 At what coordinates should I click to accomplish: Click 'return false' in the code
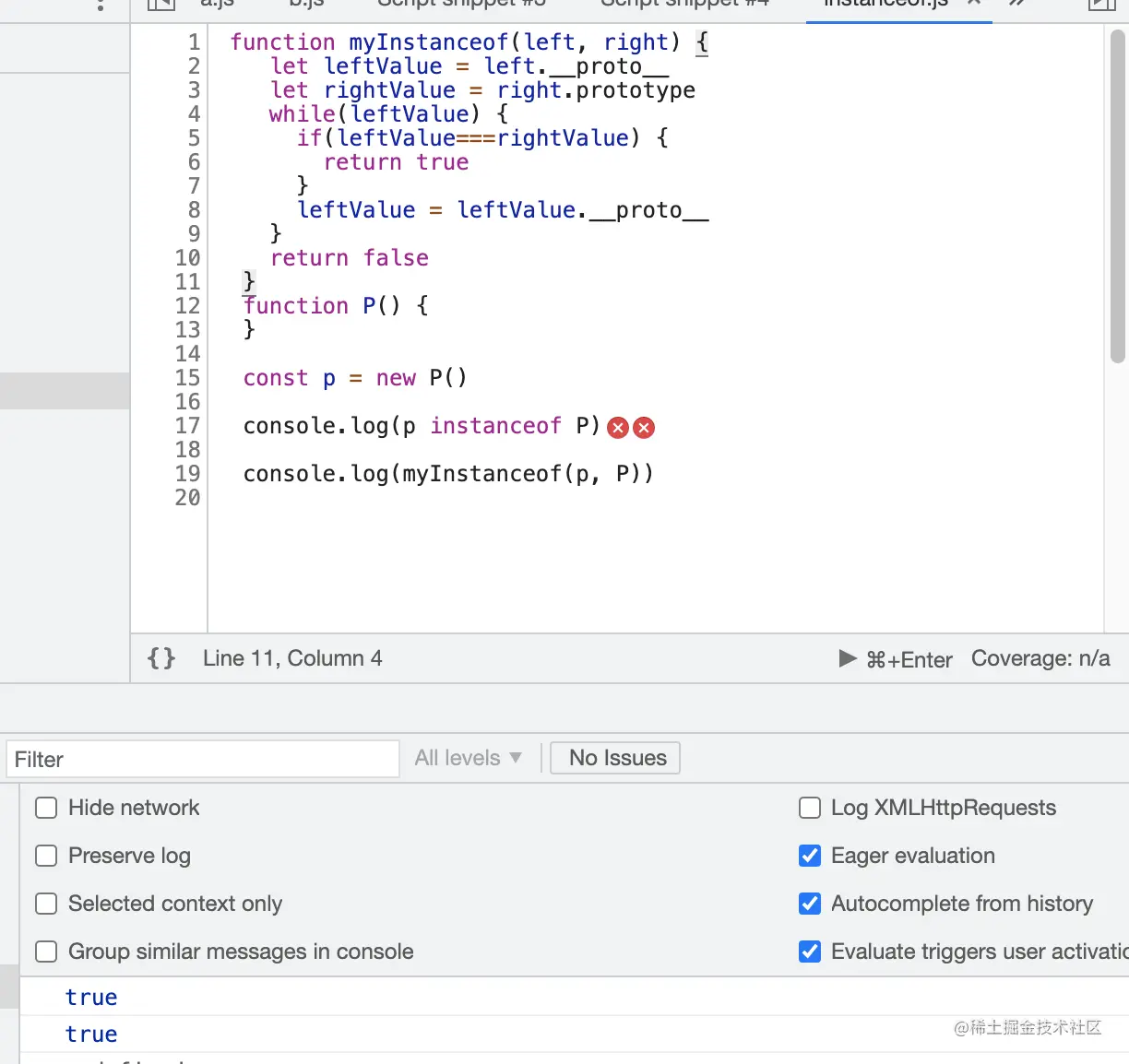(350, 258)
